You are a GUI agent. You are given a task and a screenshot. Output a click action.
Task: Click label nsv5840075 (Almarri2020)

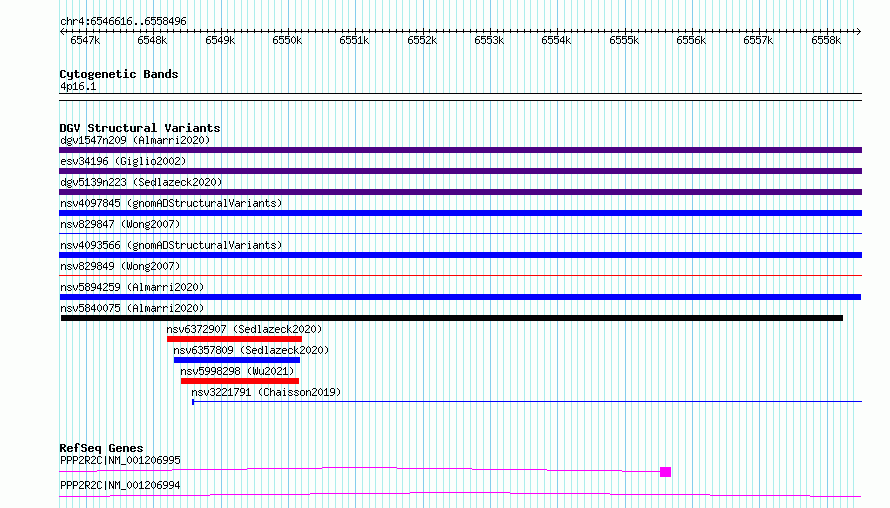[x=132, y=308]
